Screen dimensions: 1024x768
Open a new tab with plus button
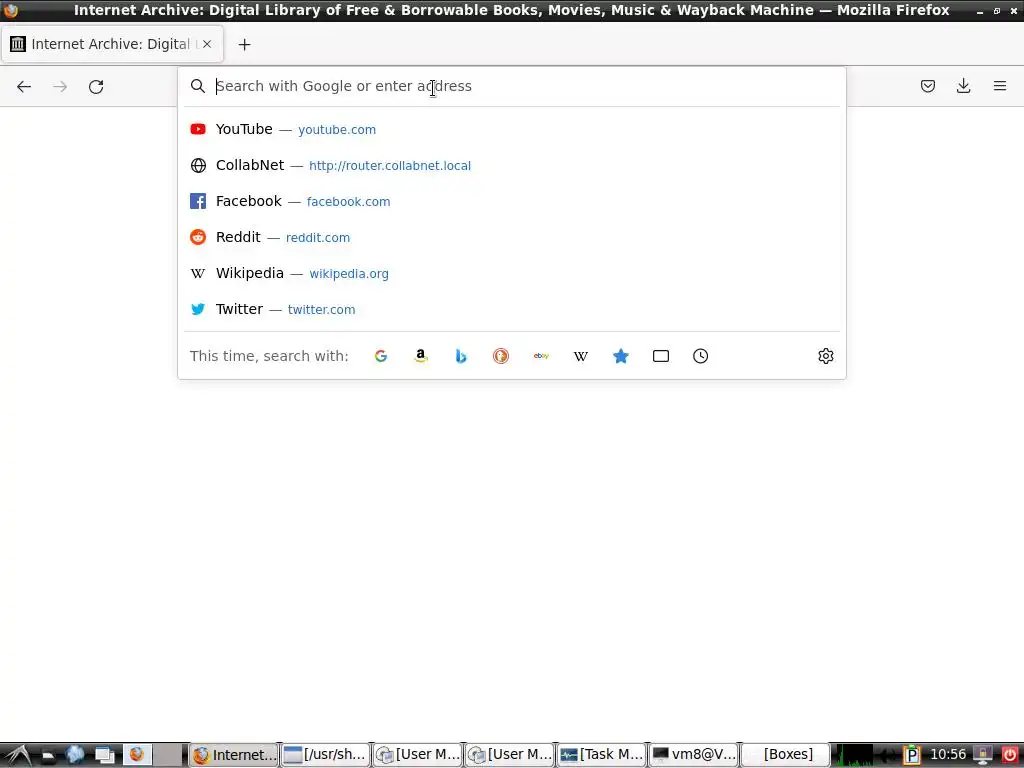tap(244, 44)
